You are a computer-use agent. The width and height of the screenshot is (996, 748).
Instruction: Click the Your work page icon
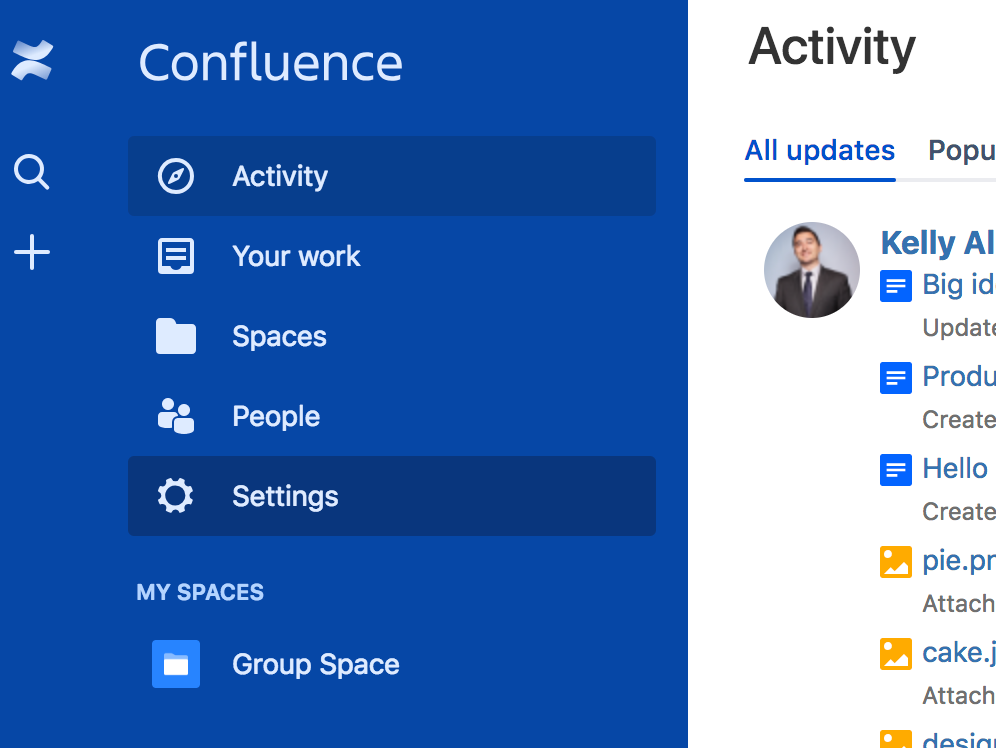click(176, 256)
